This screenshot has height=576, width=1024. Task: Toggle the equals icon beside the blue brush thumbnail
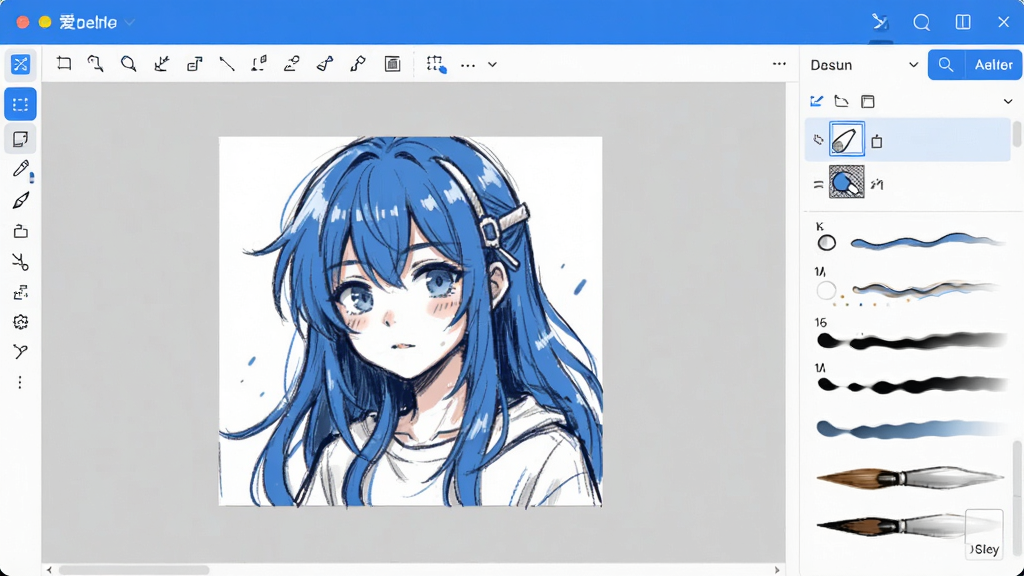pos(818,185)
